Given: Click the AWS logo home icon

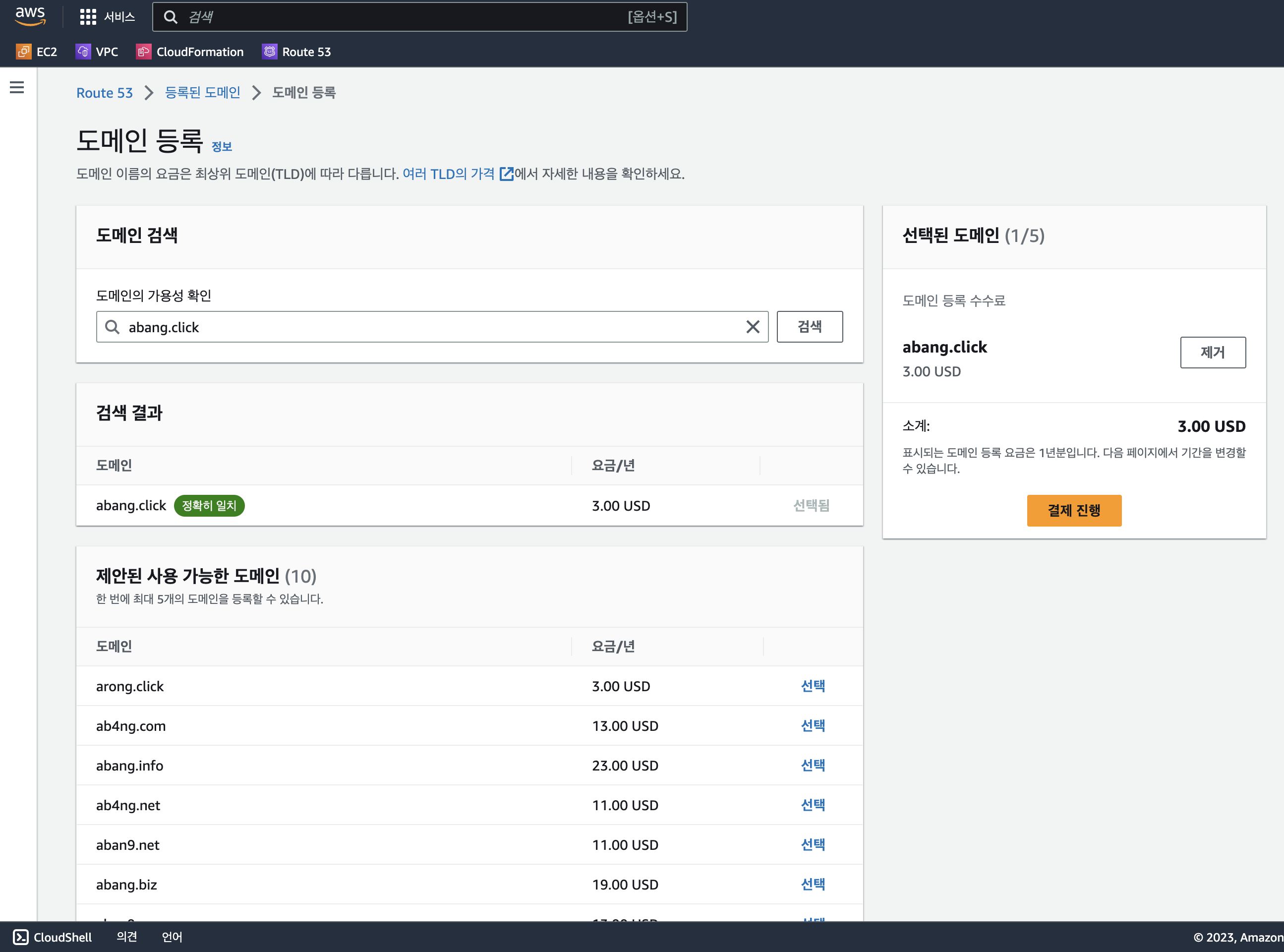Looking at the screenshot, I should click(x=30, y=16).
